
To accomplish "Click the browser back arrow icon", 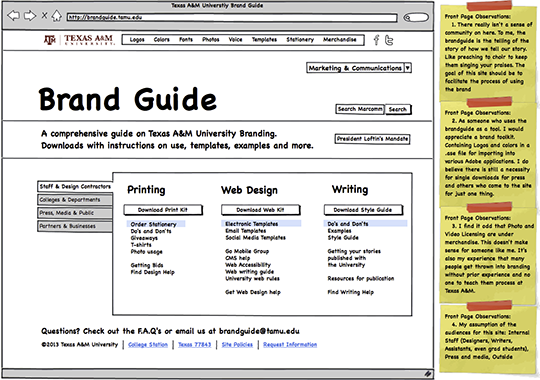I will click(x=13, y=16).
